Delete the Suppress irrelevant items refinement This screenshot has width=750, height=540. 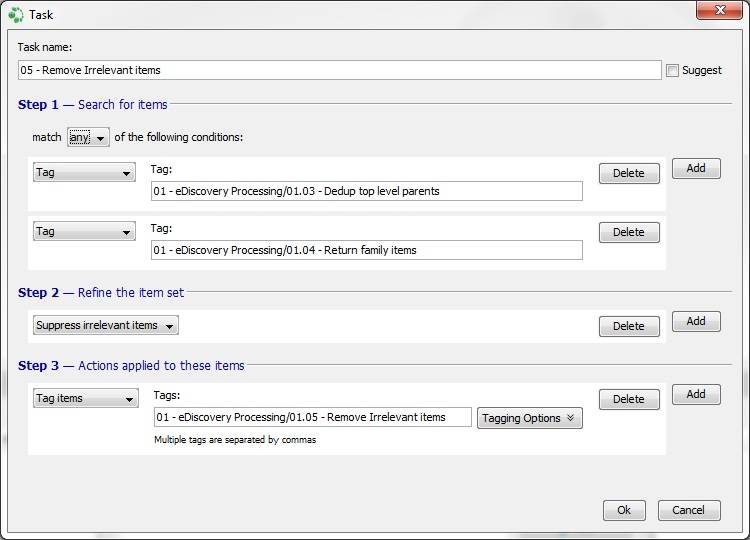(x=629, y=326)
